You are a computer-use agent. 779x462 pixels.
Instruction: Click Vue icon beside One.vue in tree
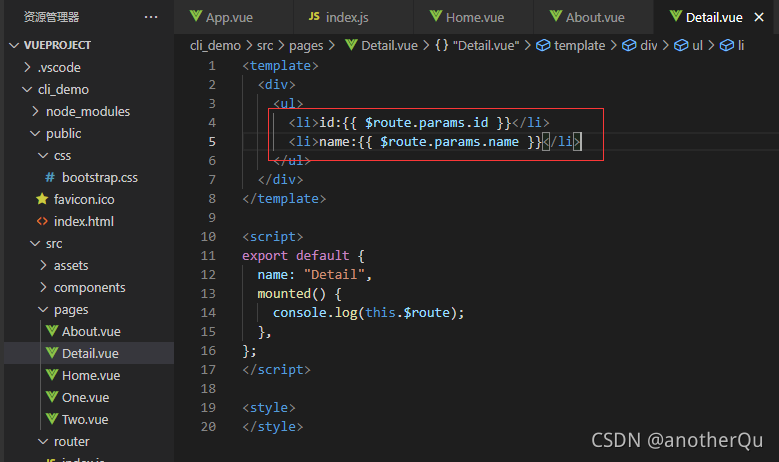coord(52,396)
